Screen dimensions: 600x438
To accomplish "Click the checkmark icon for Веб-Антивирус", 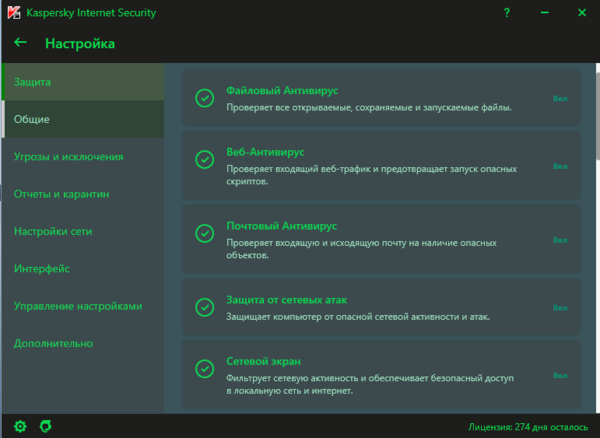I will [204, 160].
